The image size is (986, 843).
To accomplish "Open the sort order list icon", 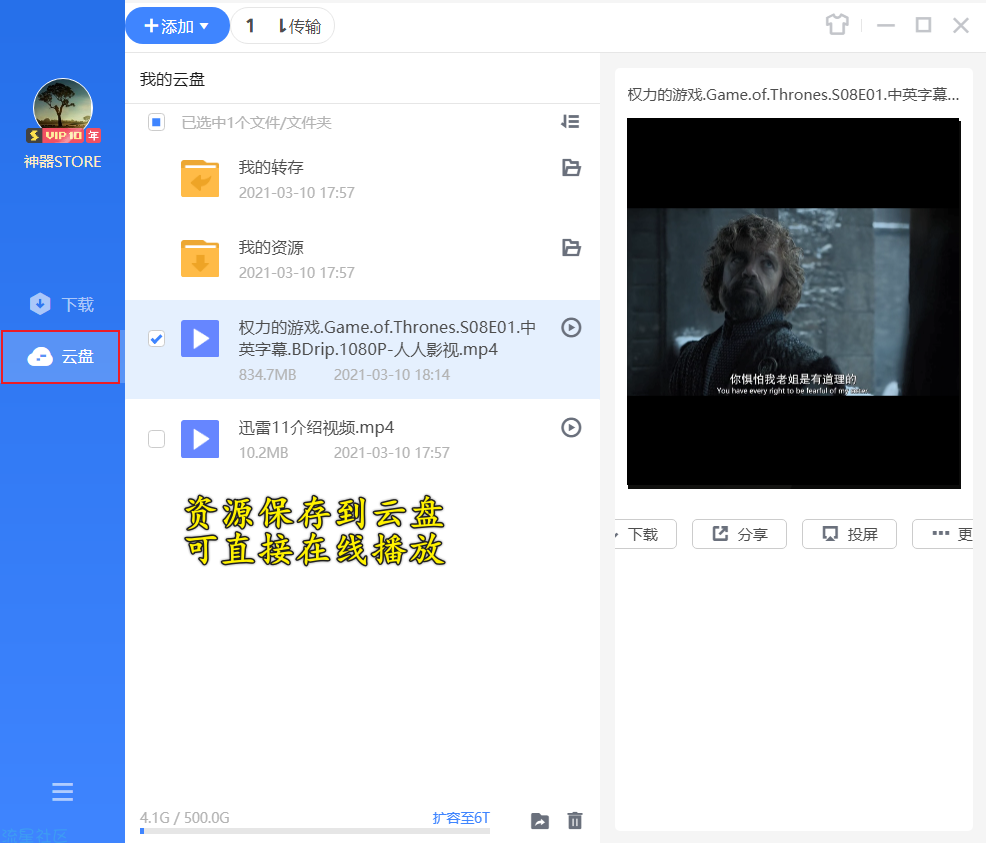I will tap(570, 121).
